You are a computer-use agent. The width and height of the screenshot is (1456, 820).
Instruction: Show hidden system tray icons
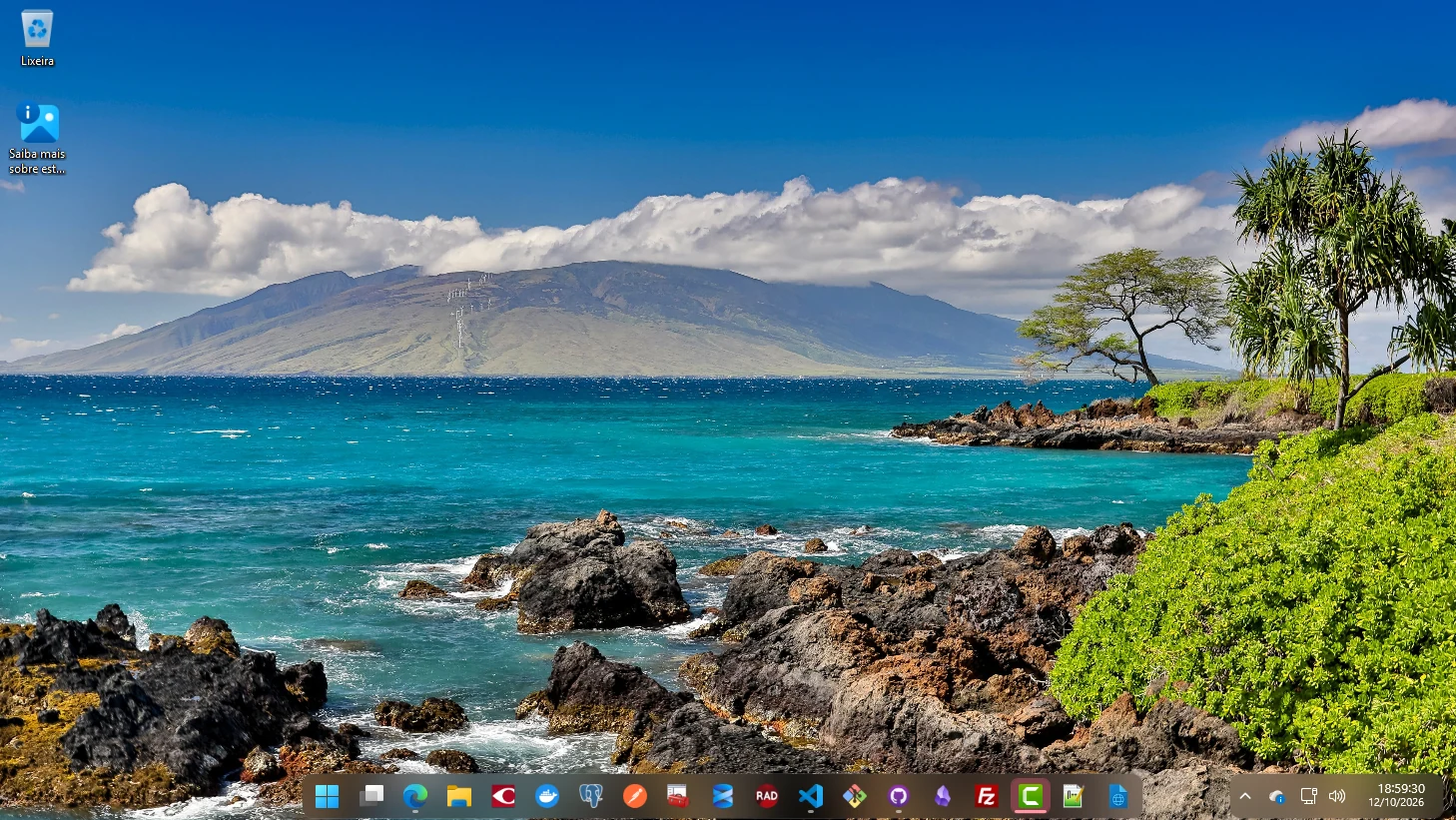[x=1245, y=796]
